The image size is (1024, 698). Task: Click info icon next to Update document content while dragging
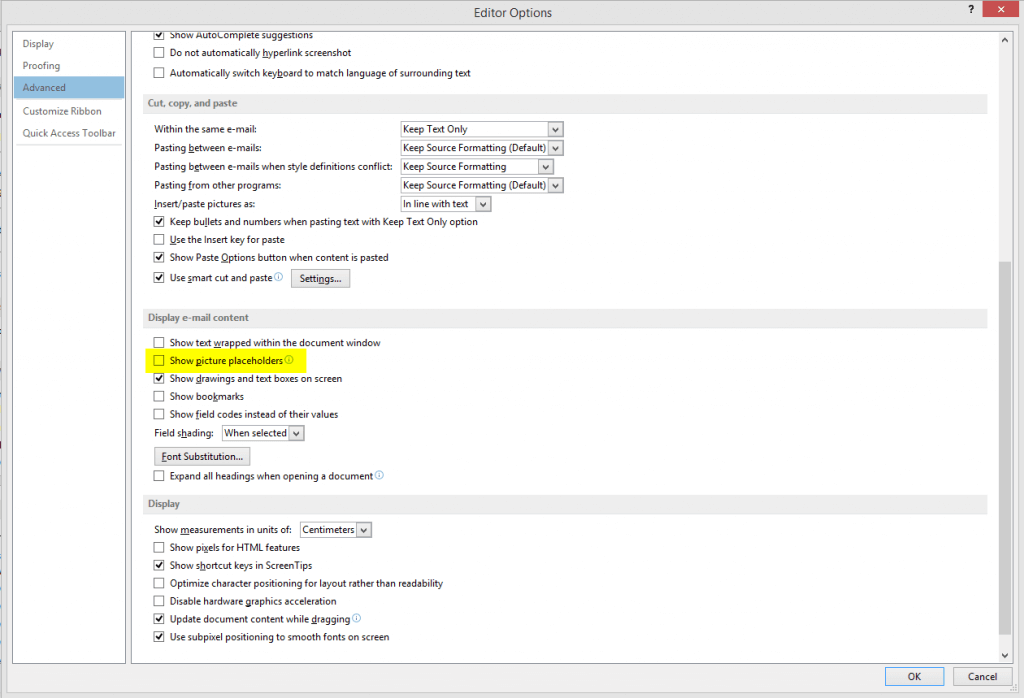(357, 618)
